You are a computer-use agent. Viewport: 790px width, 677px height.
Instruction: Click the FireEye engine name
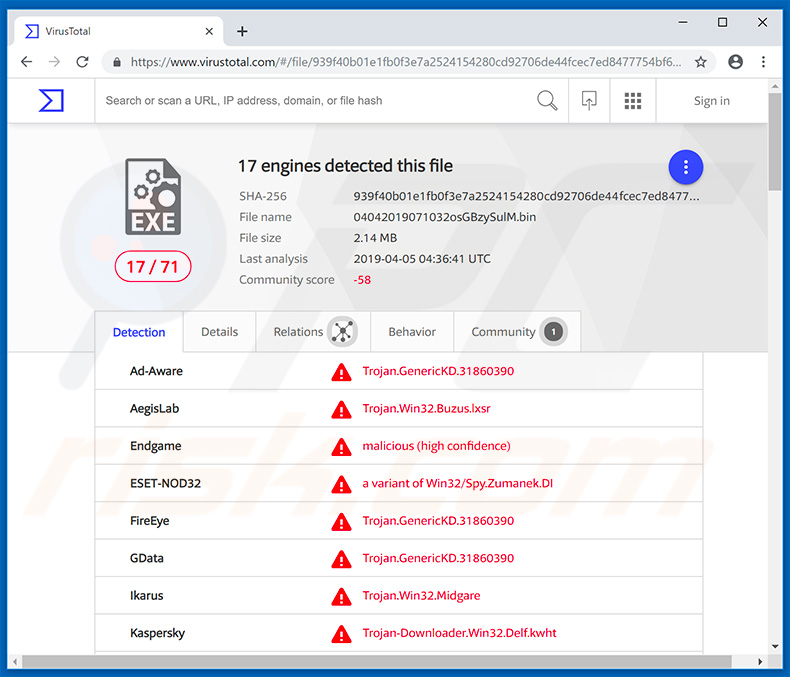point(150,521)
